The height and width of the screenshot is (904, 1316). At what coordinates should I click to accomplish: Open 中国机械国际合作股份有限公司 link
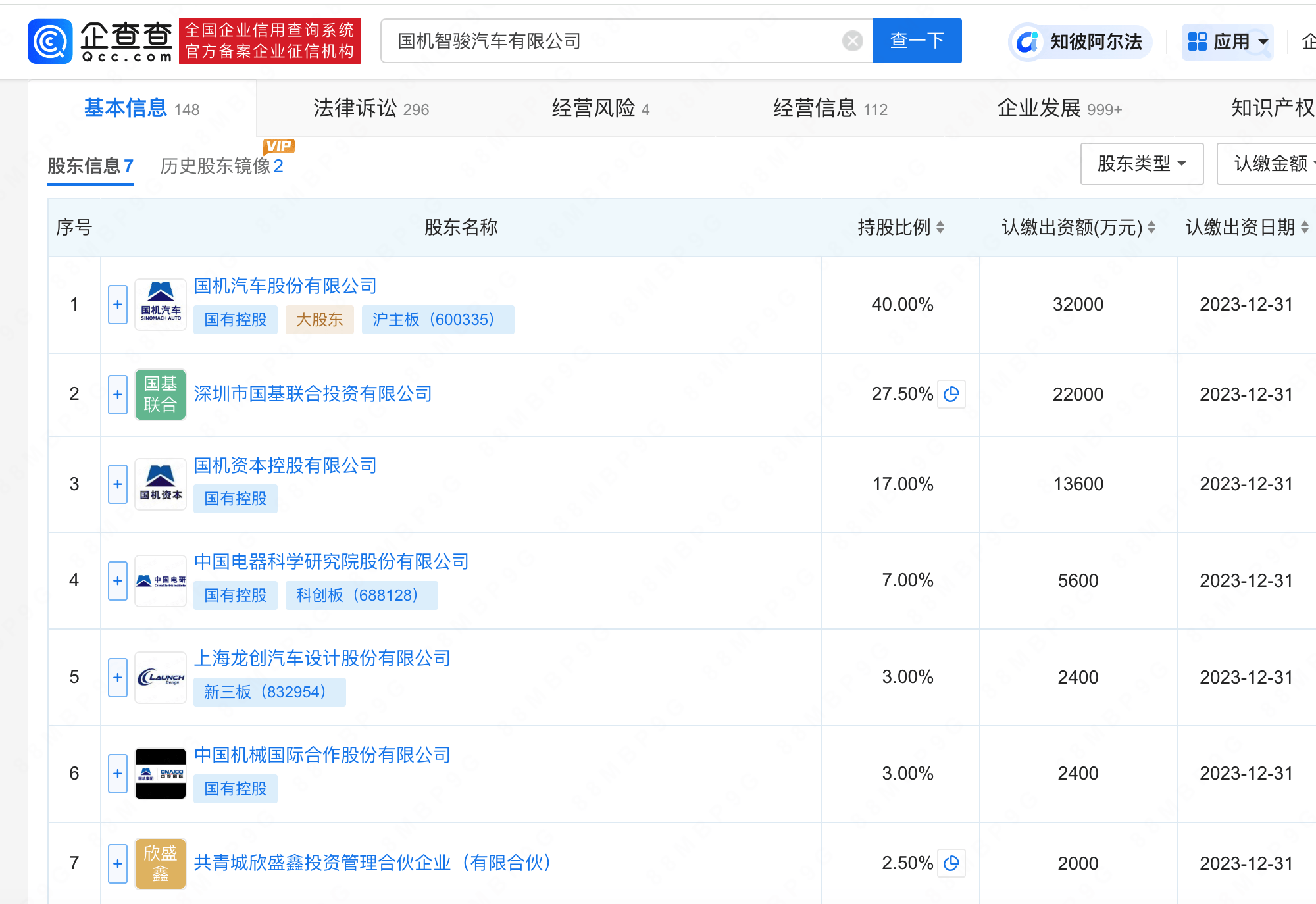point(322,755)
